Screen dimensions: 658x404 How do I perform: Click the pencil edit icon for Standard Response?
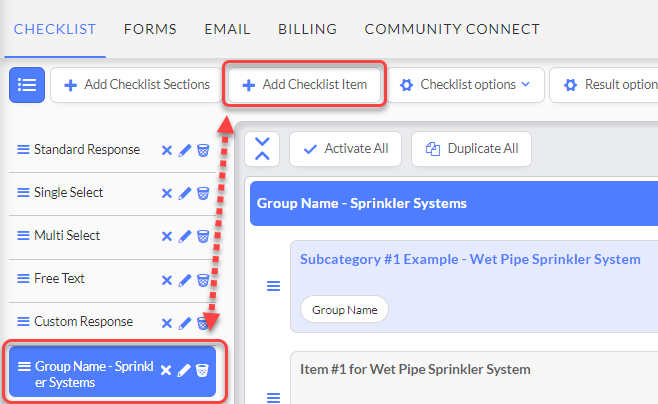(x=185, y=150)
